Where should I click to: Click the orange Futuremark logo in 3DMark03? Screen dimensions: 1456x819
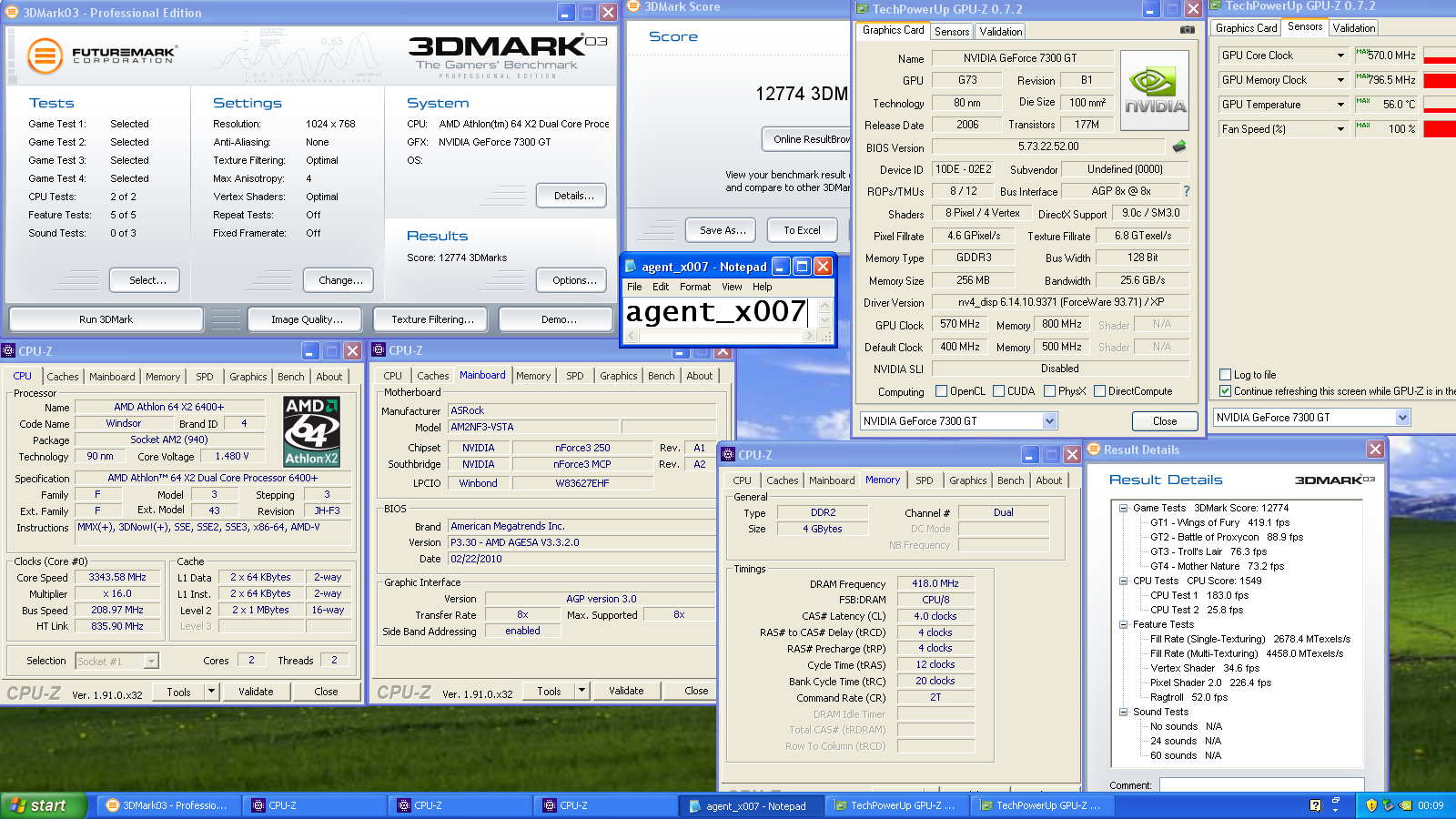(x=45, y=56)
